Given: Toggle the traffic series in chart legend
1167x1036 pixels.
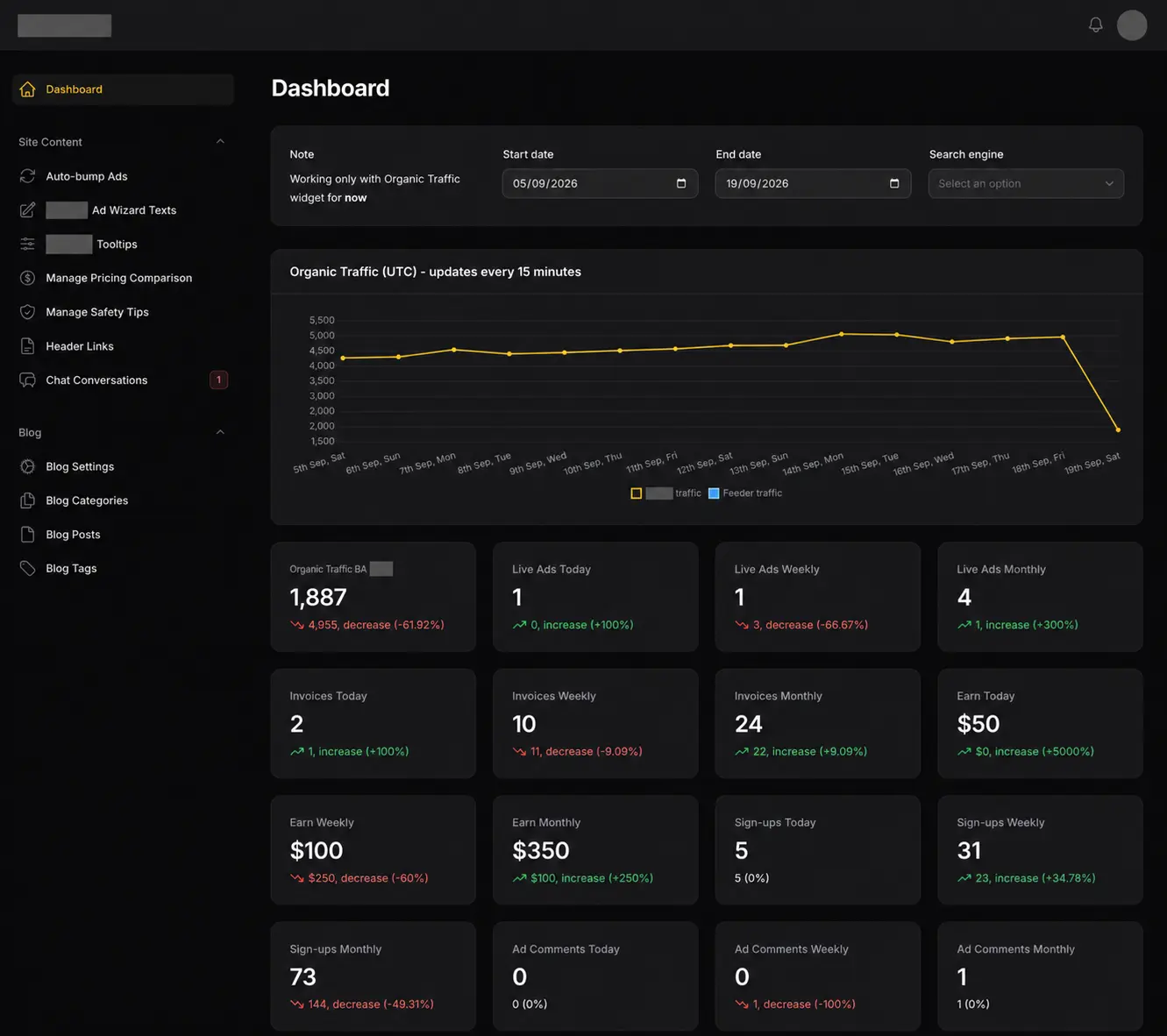Looking at the screenshot, I should coord(666,493).
